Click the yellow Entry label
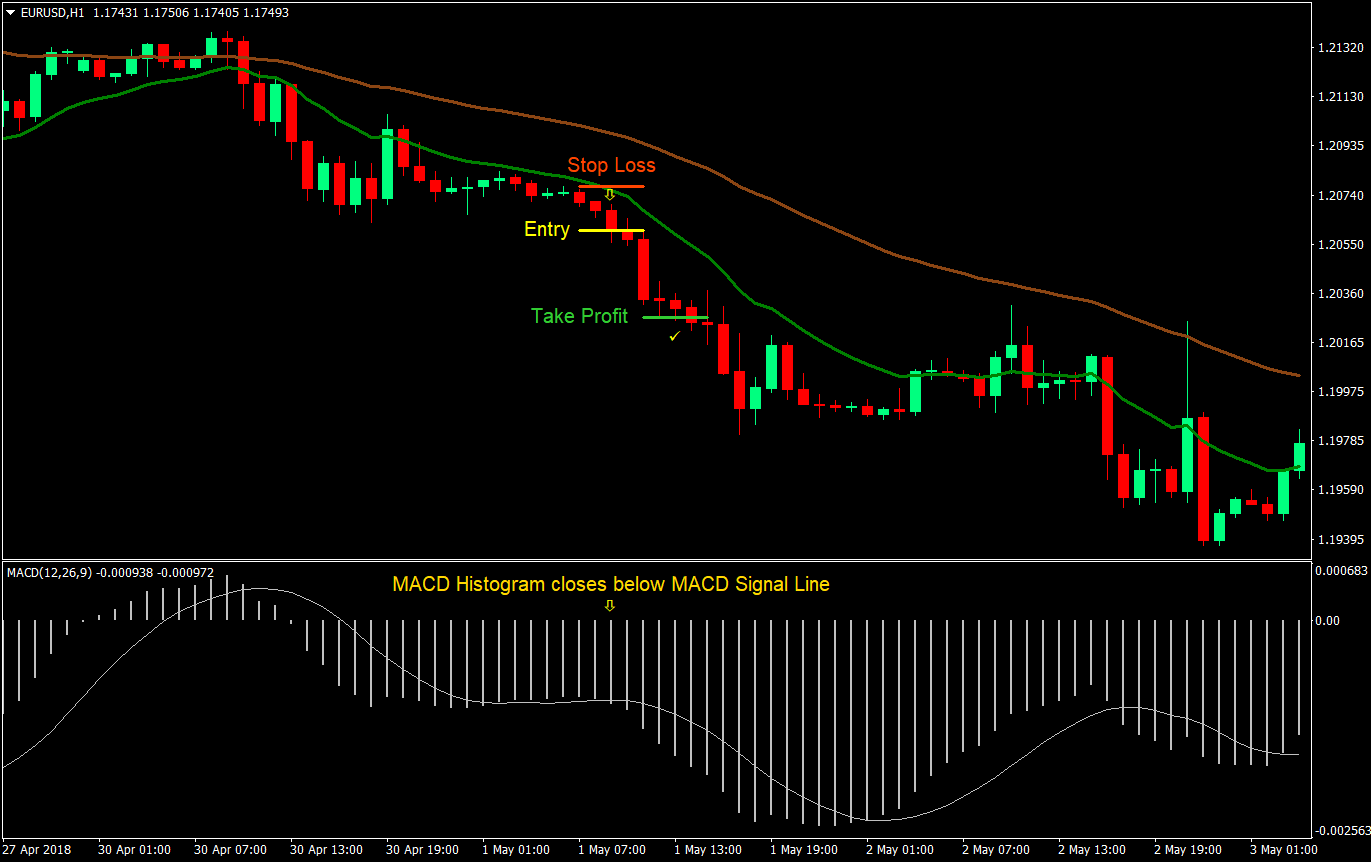Screen dimensions: 1371x862 point(547,230)
